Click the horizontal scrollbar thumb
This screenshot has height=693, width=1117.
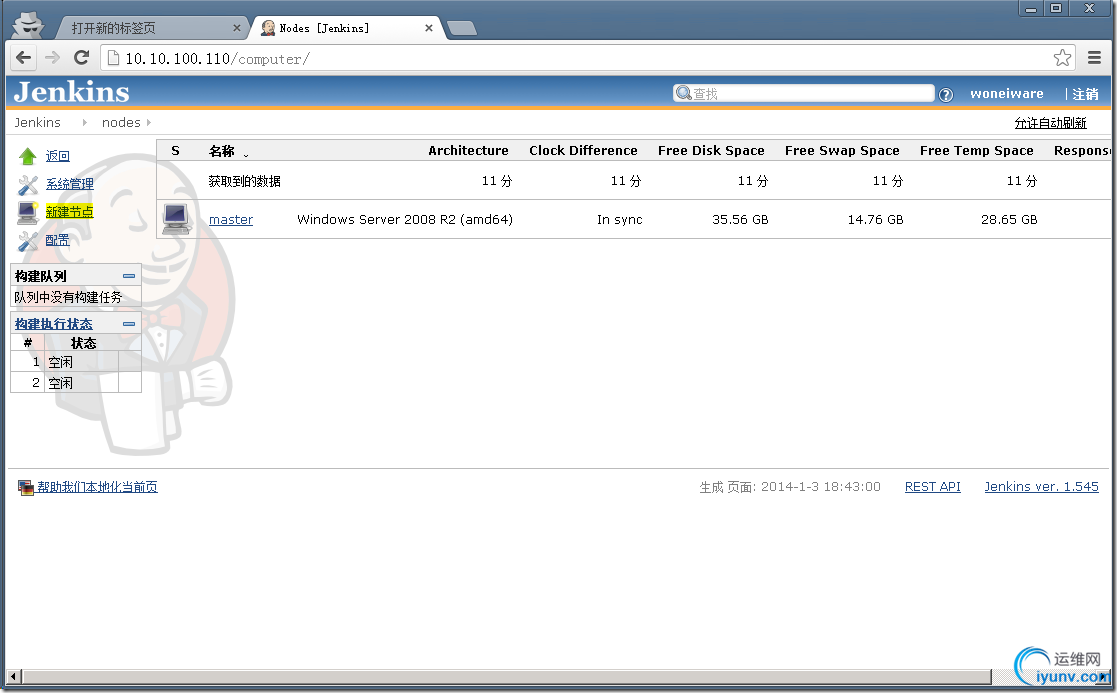(x=506, y=675)
